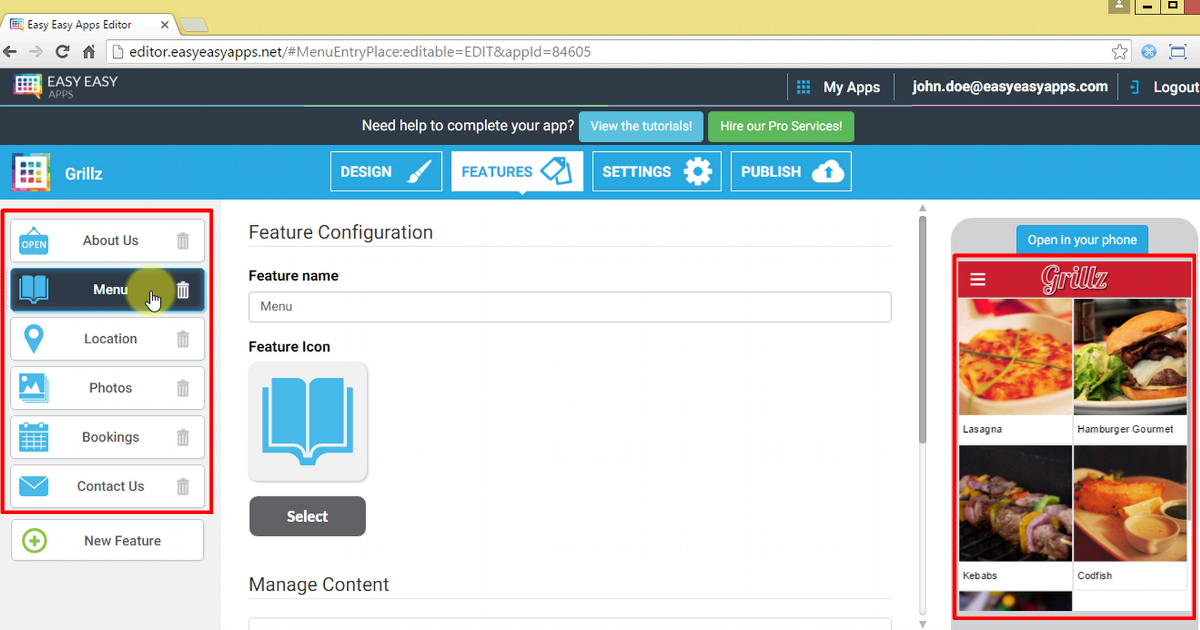The width and height of the screenshot is (1200, 630).
Task: Click View the tutorials button
Action: pos(640,127)
